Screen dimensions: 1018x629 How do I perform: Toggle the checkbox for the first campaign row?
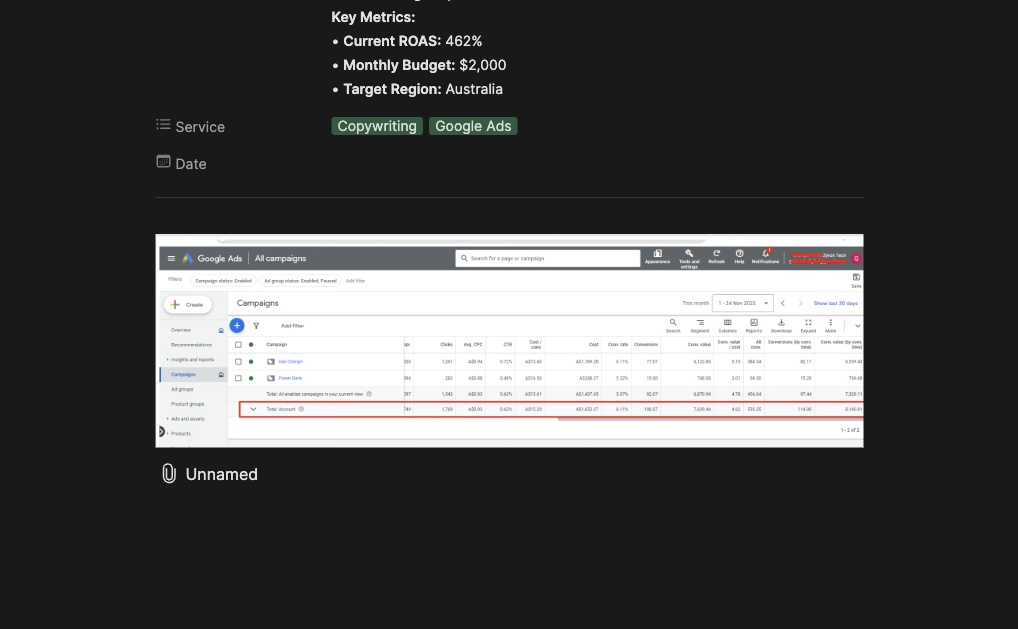(238, 362)
